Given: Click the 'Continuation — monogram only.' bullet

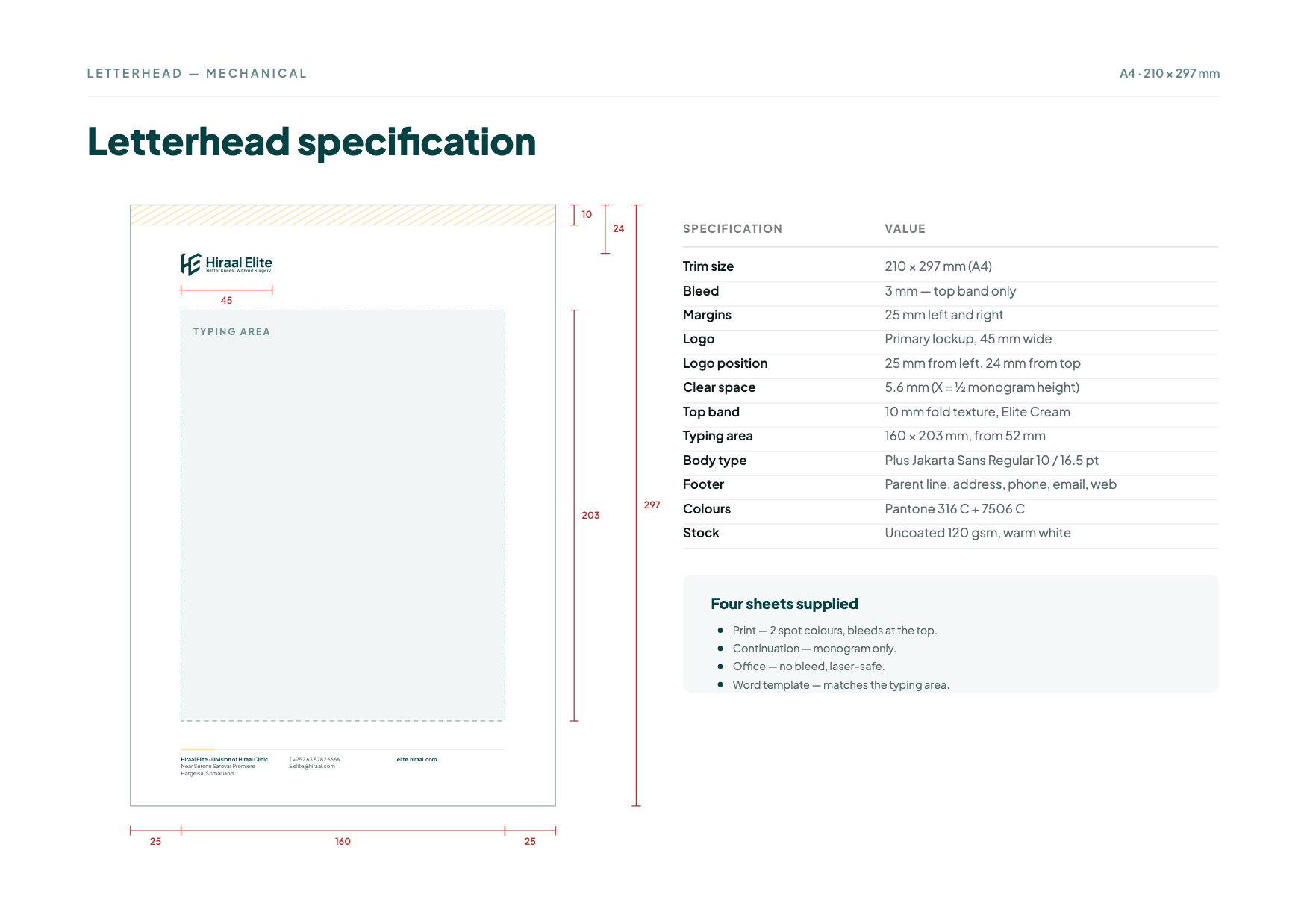Looking at the screenshot, I should pyautogui.click(x=814, y=649).
